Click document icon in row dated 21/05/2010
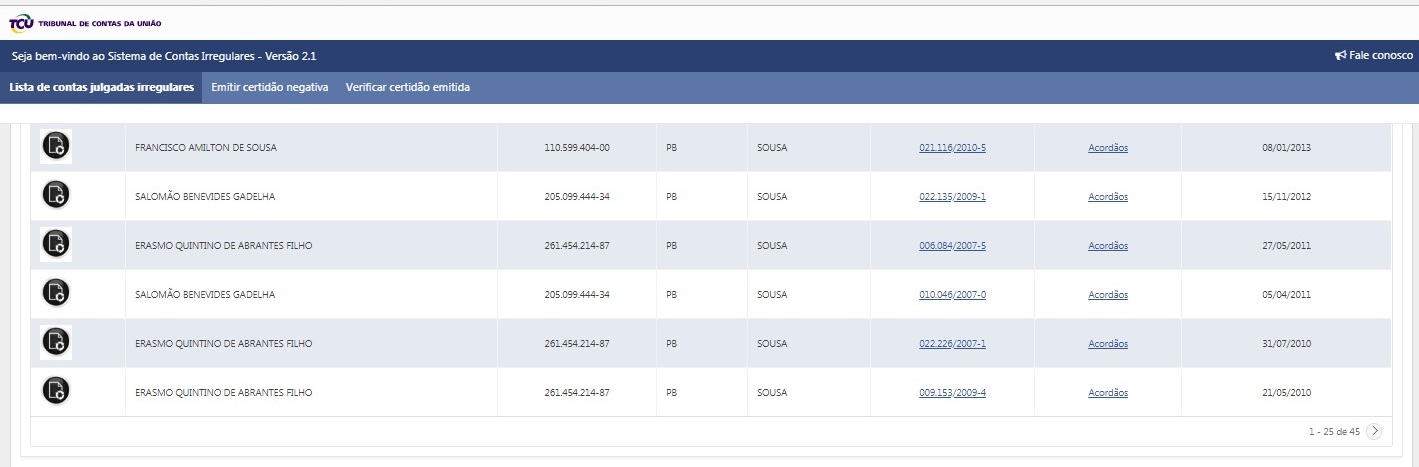The image size is (1419, 467). 56,392
